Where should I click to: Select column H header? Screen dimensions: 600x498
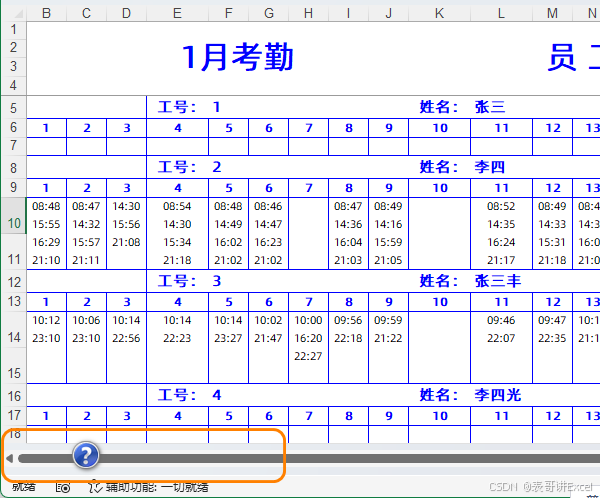[x=308, y=13]
